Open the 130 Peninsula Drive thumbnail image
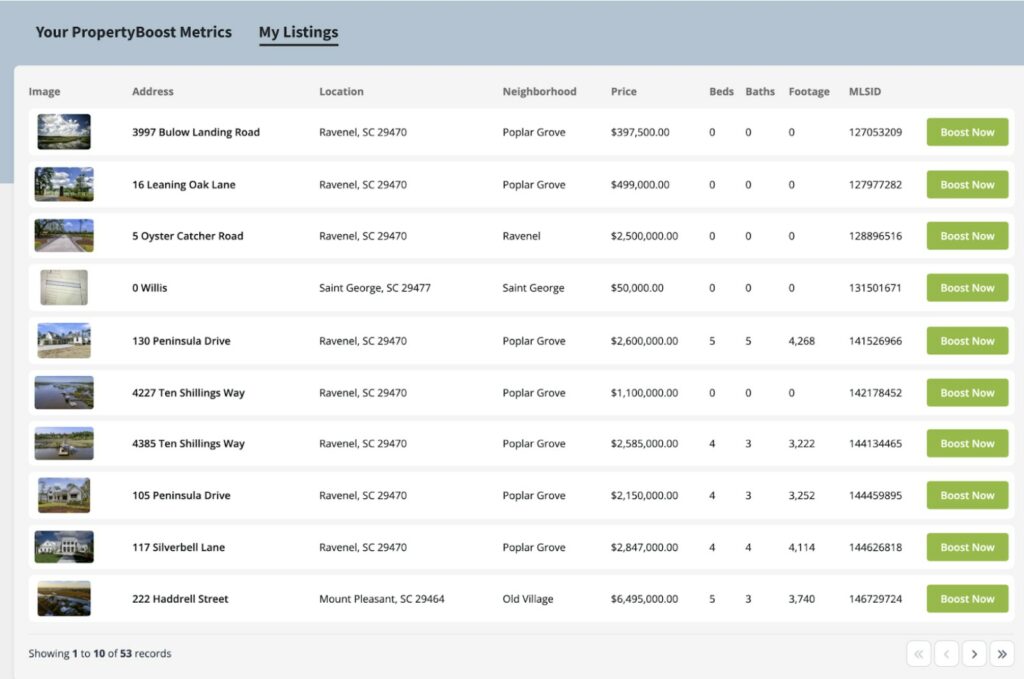 (x=64, y=340)
